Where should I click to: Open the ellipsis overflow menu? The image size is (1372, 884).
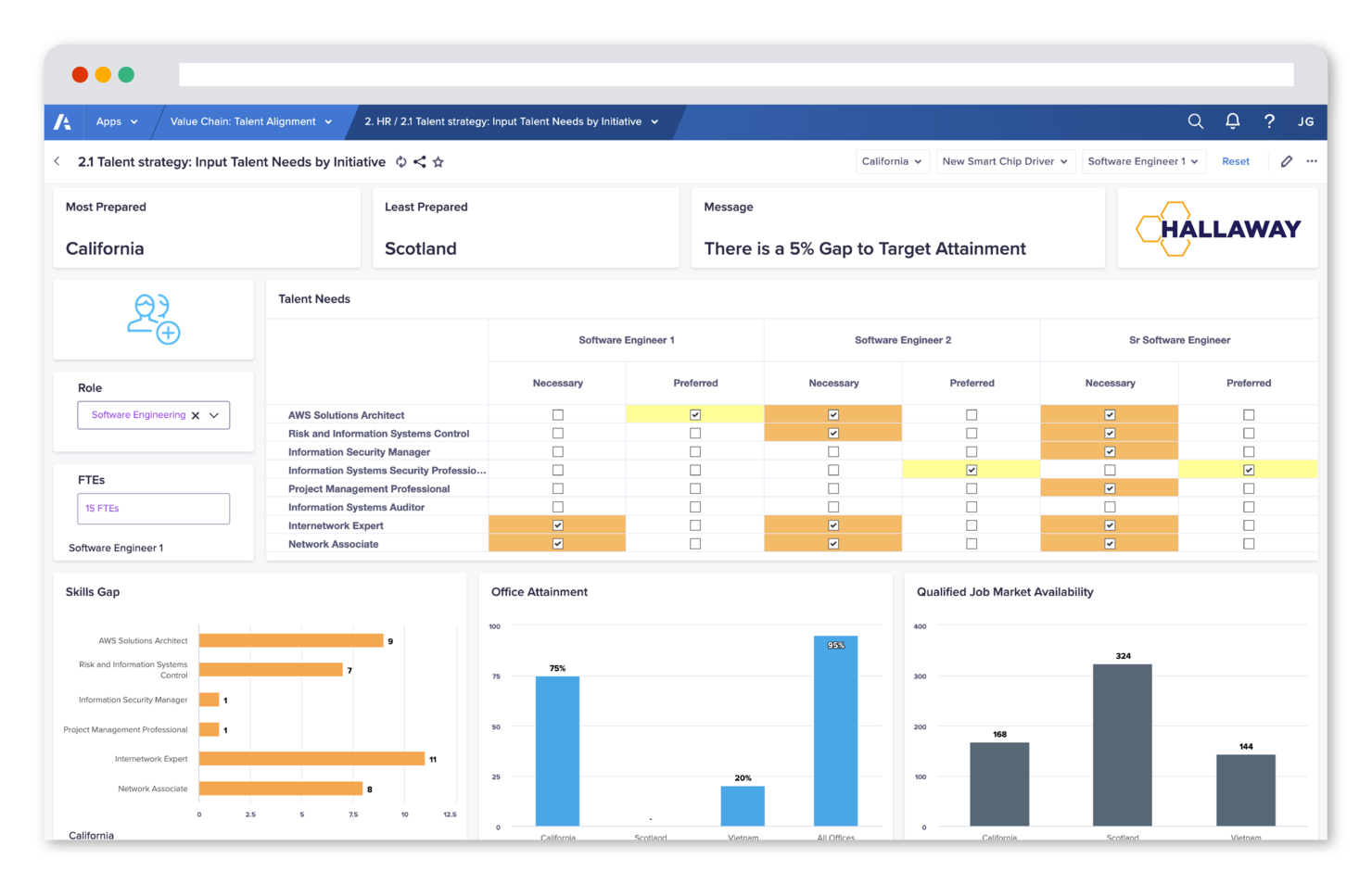pyautogui.click(x=1312, y=161)
